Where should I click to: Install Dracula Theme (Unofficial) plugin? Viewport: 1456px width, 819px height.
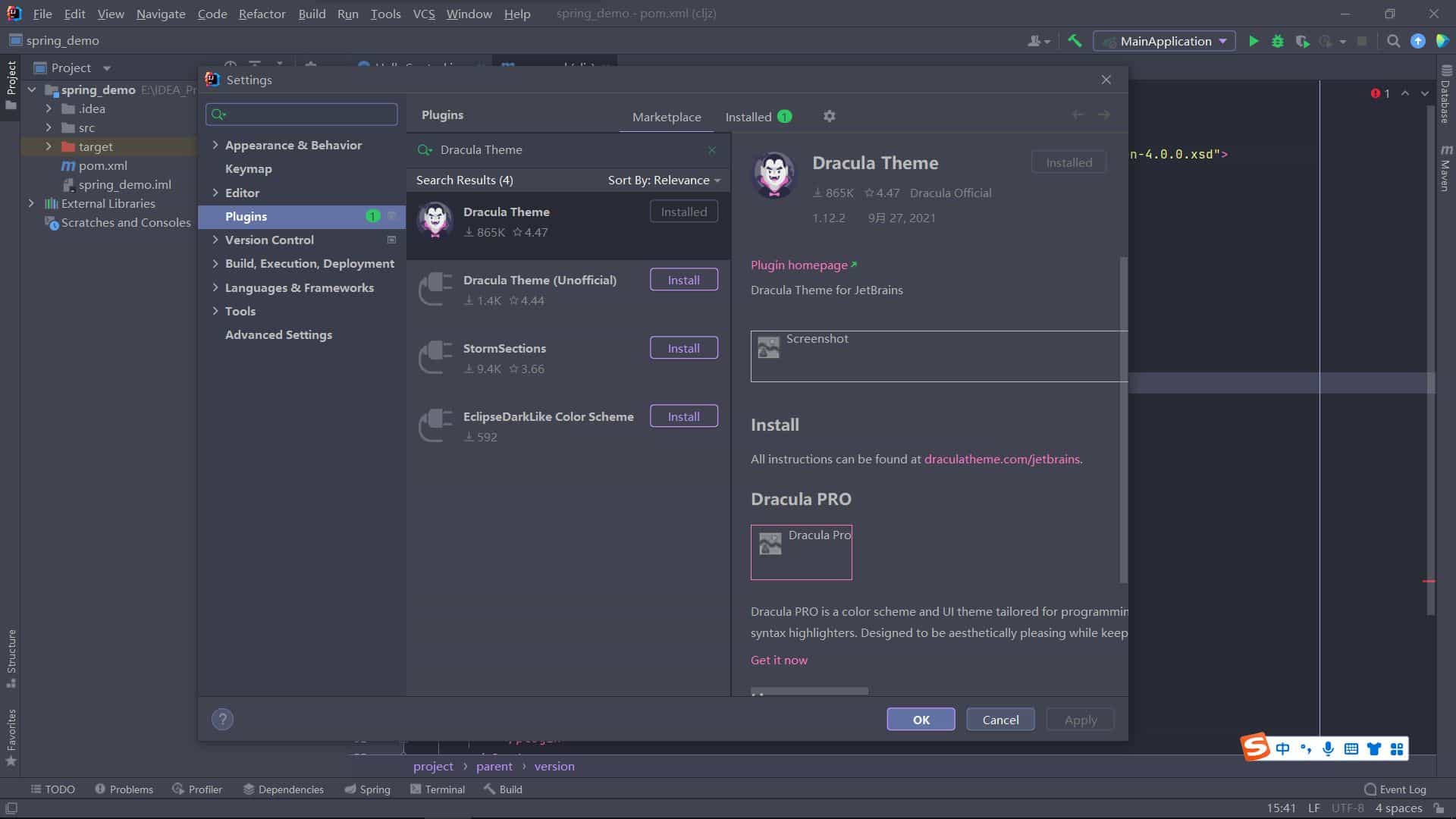683,280
